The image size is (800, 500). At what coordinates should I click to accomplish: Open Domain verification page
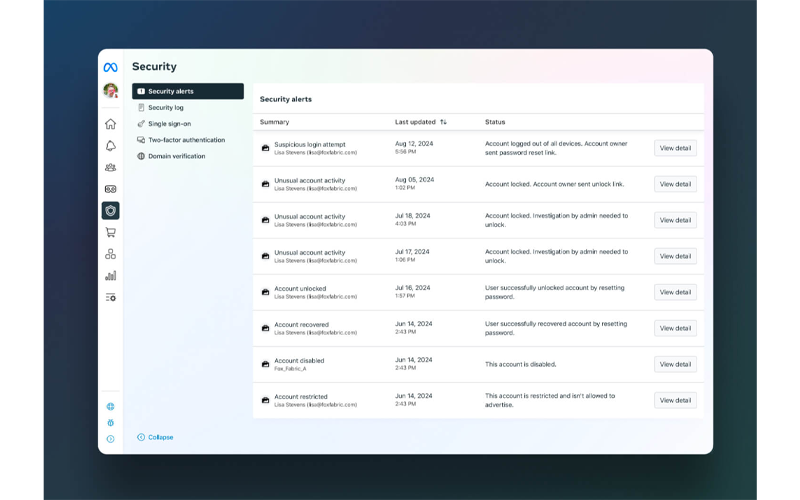176,156
